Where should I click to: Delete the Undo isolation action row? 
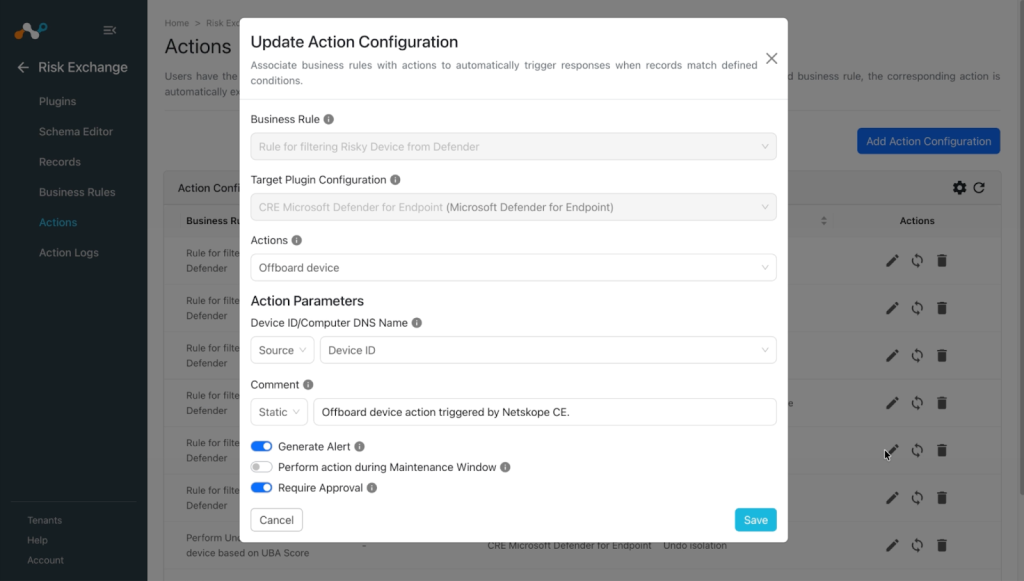tap(942, 545)
